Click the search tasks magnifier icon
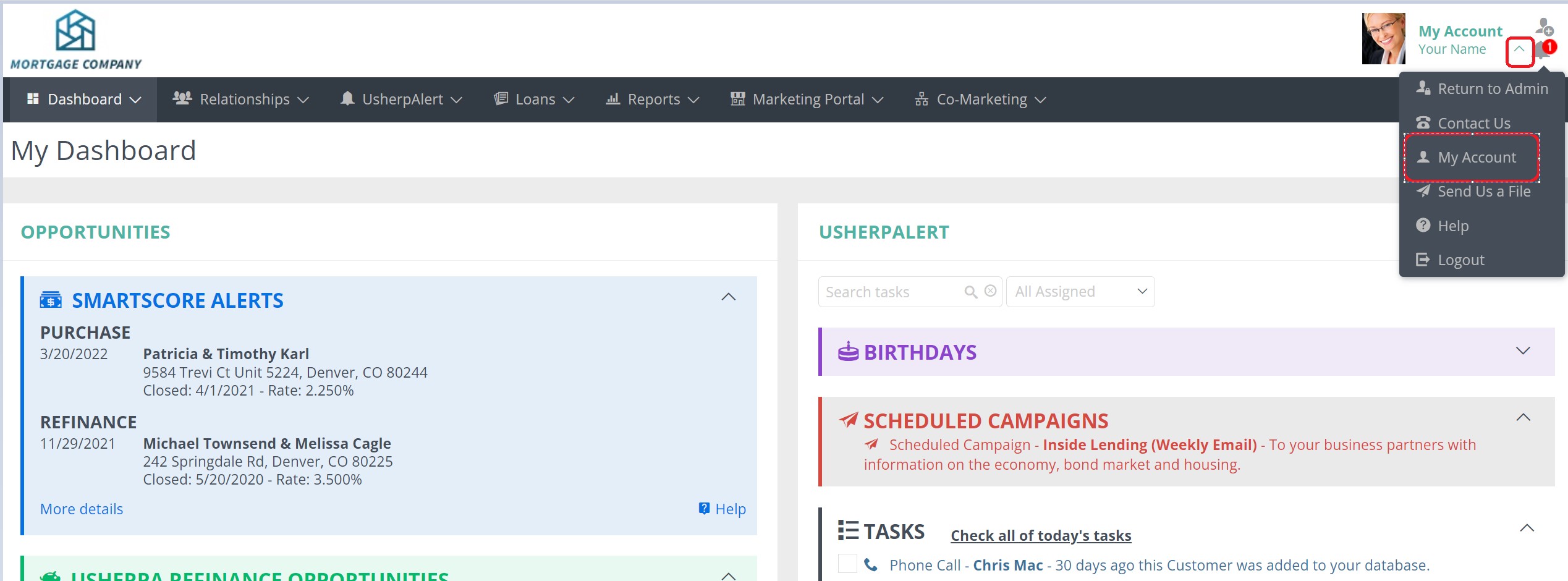 point(970,292)
